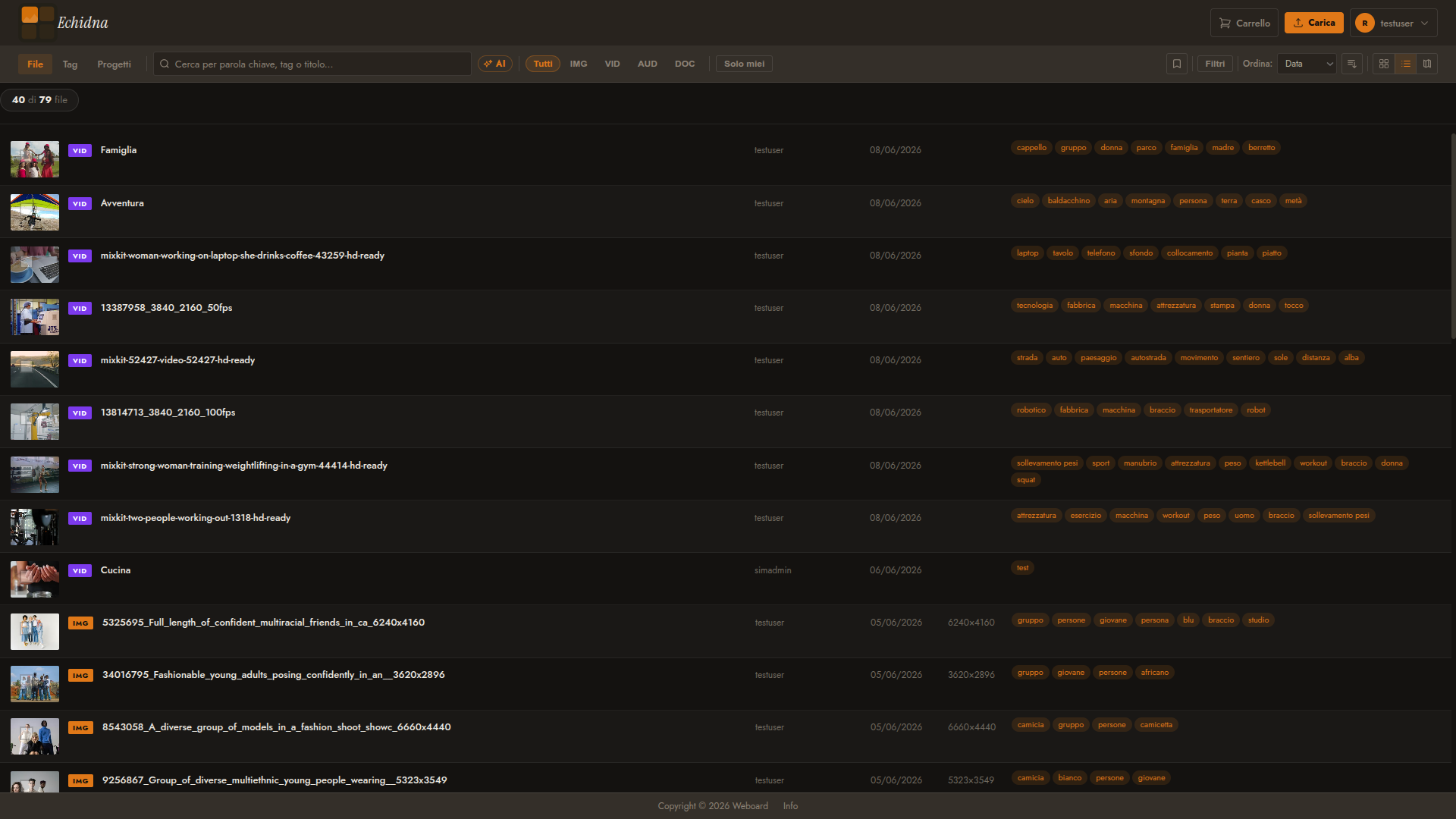
Task: Filter by IMG file type
Action: (579, 64)
